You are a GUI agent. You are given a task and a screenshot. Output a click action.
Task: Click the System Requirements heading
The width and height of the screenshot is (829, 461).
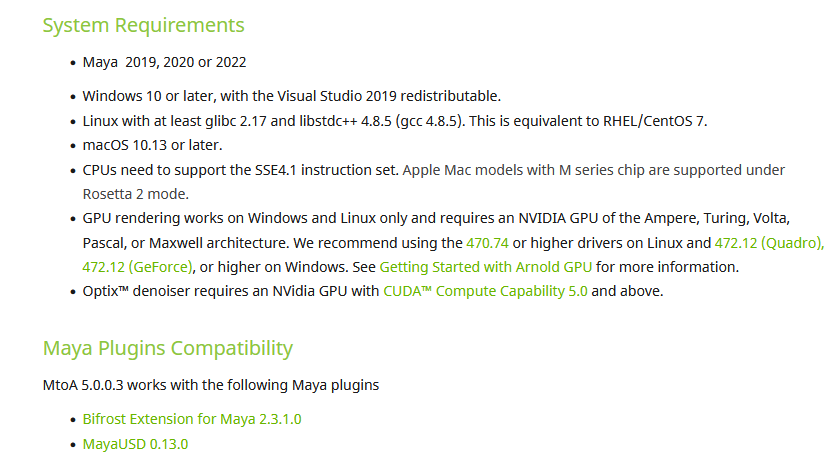coord(143,25)
